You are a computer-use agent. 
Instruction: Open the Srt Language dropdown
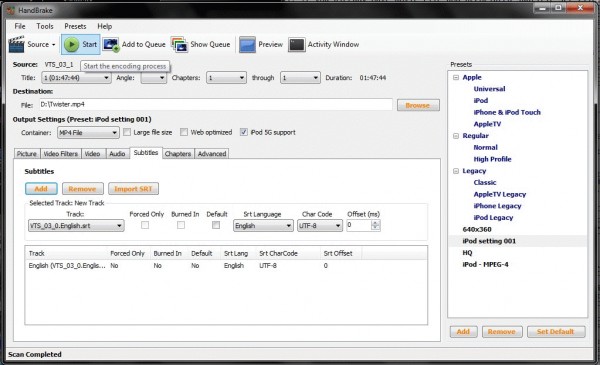(x=263, y=226)
